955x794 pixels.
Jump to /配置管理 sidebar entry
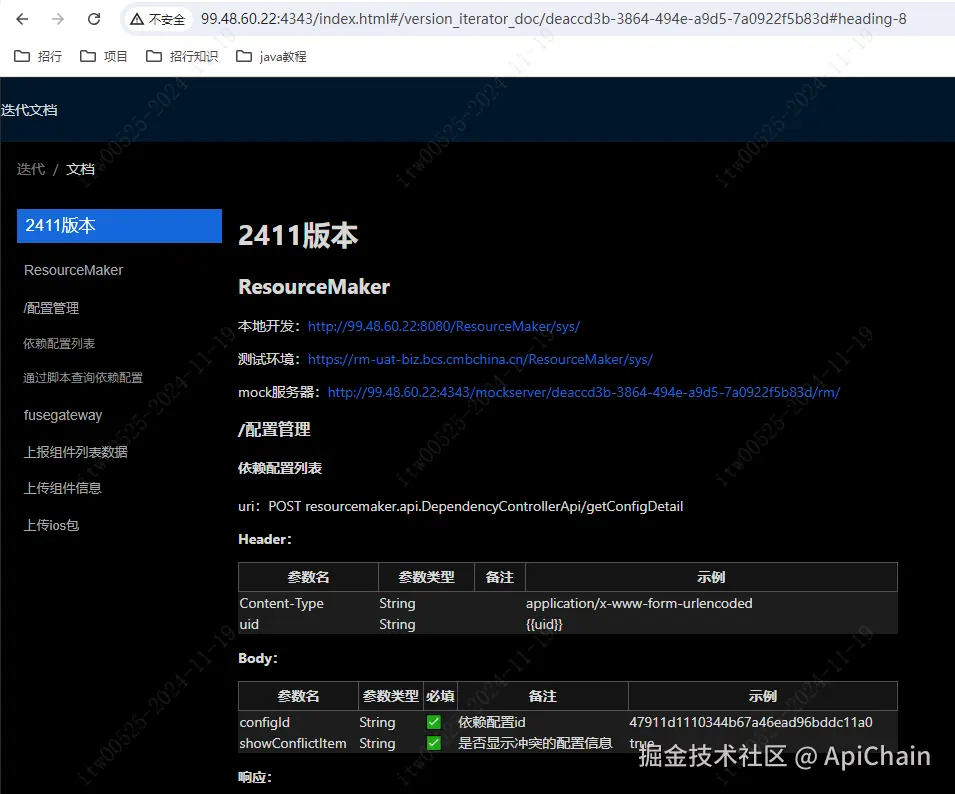click(x=51, y=308)
